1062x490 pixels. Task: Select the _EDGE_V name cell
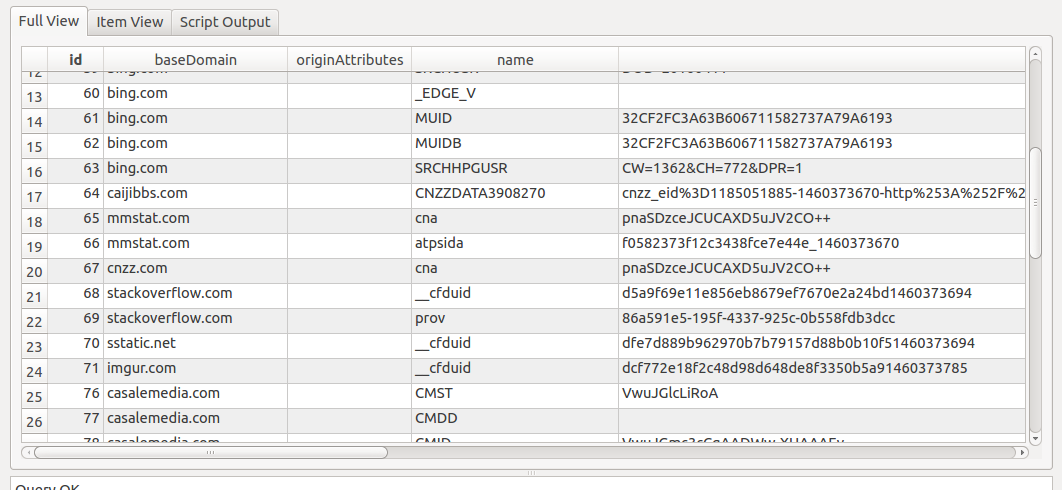coord(515,94)
